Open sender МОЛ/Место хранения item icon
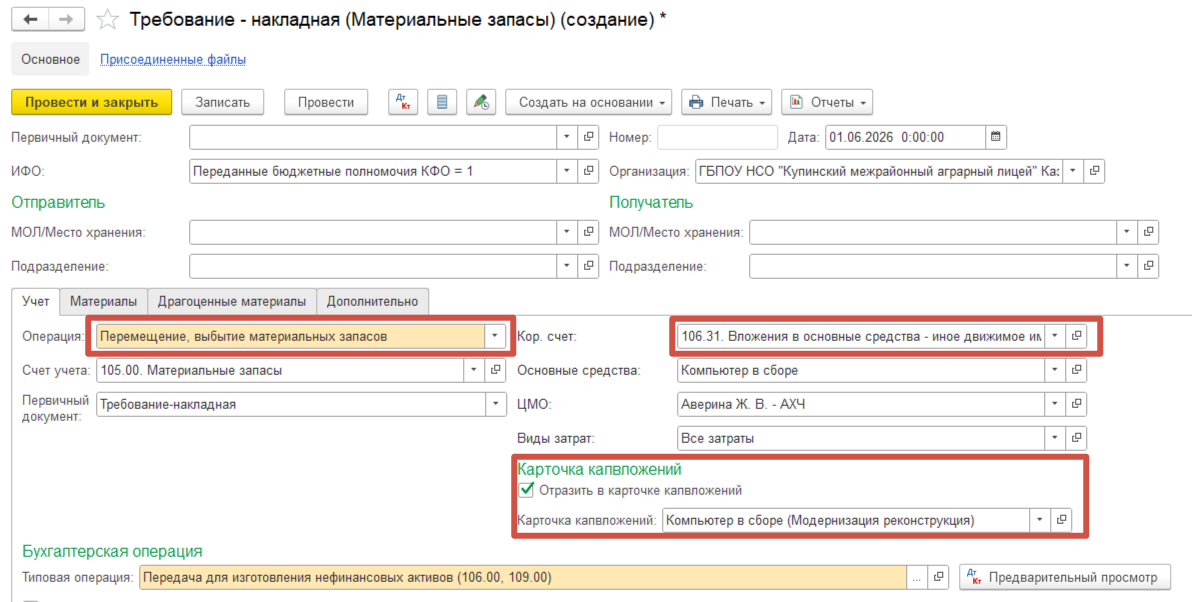This screenshot has height=602, width=1192. click(x=588, y=233)
